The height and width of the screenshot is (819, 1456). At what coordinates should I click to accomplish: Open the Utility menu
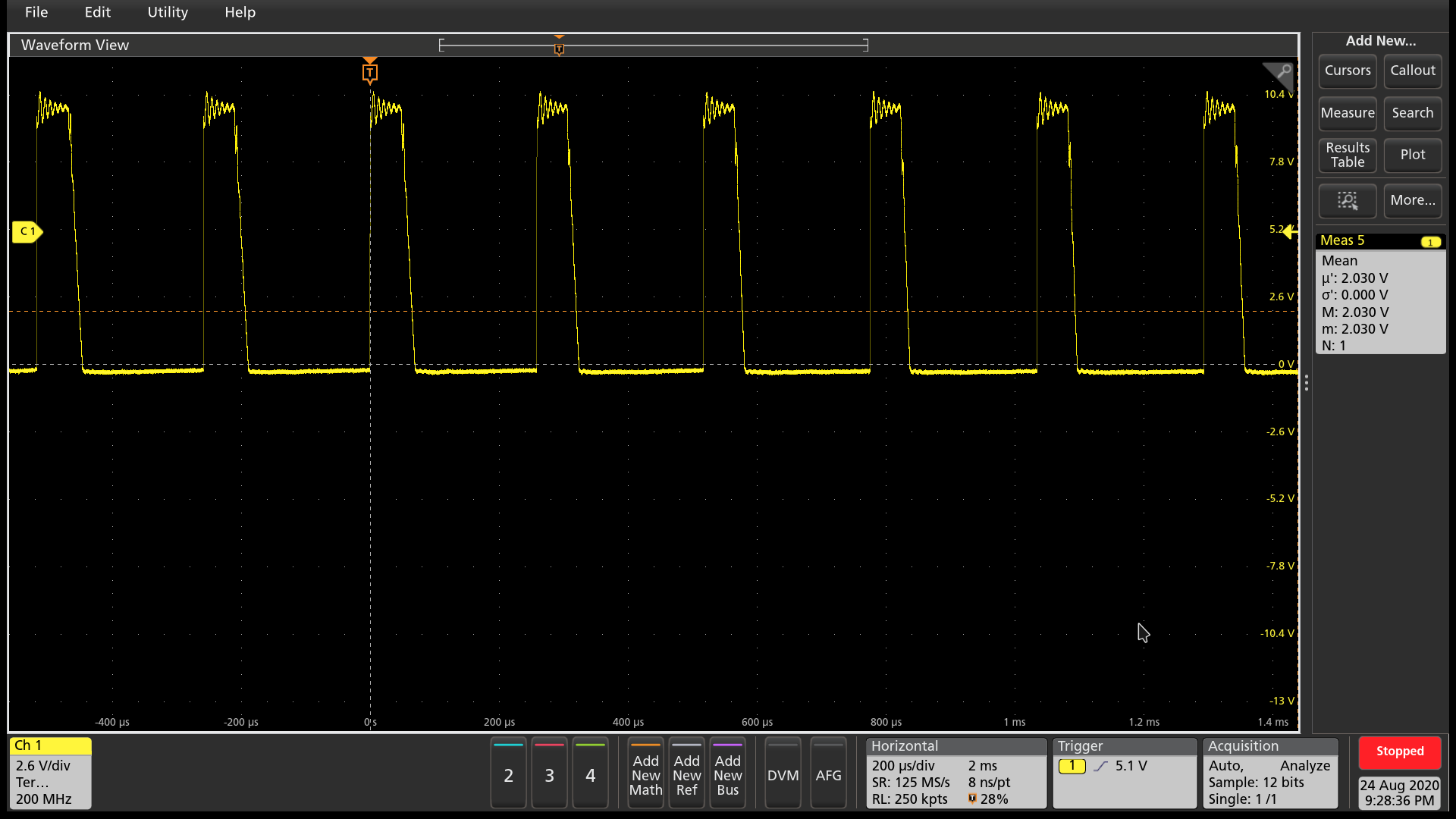click(x=168, y=12)
